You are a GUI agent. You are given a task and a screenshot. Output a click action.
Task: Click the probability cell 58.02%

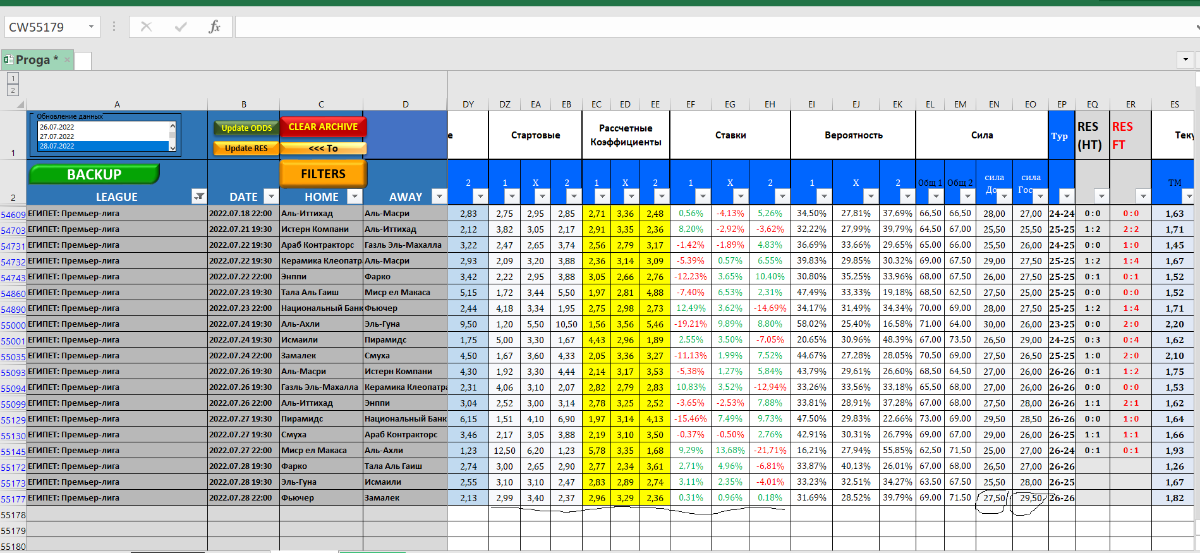[x=812, y=324]
